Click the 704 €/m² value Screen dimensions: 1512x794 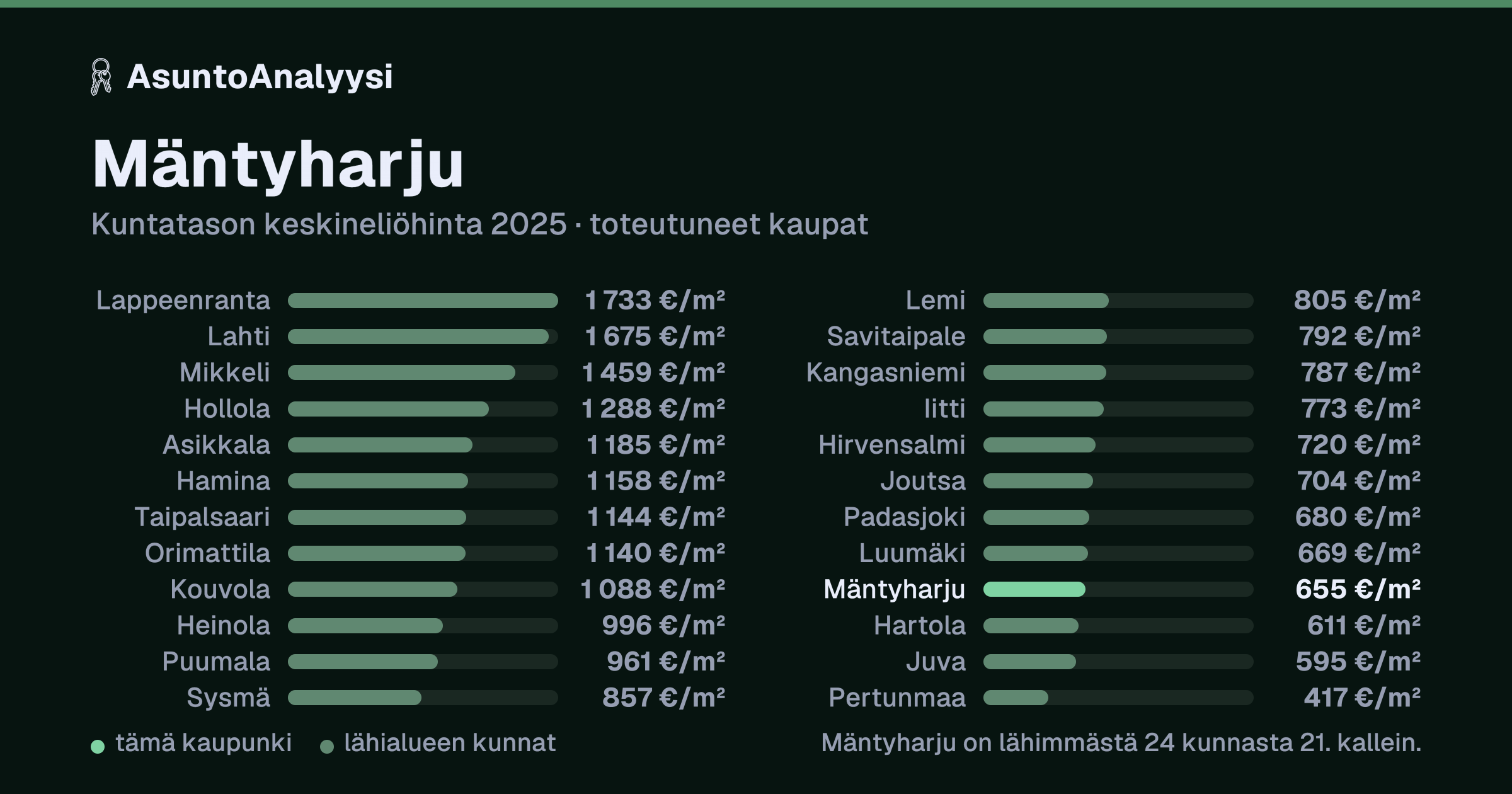[x=1360, y=481]
